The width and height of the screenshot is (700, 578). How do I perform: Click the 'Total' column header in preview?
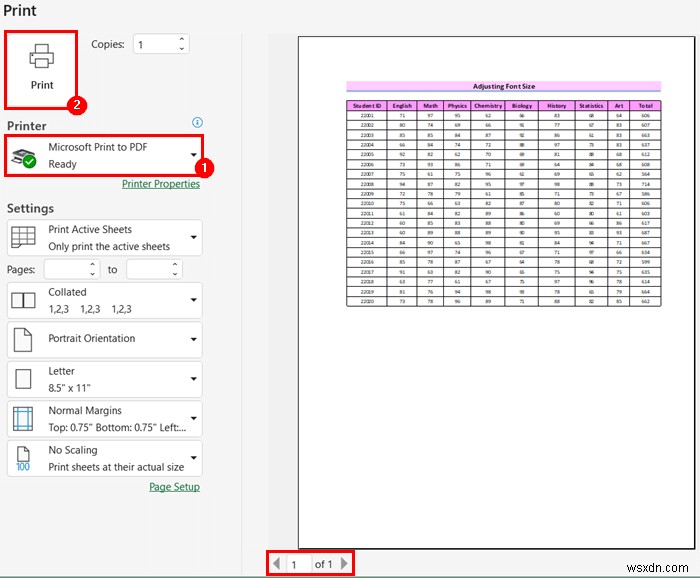645,106
